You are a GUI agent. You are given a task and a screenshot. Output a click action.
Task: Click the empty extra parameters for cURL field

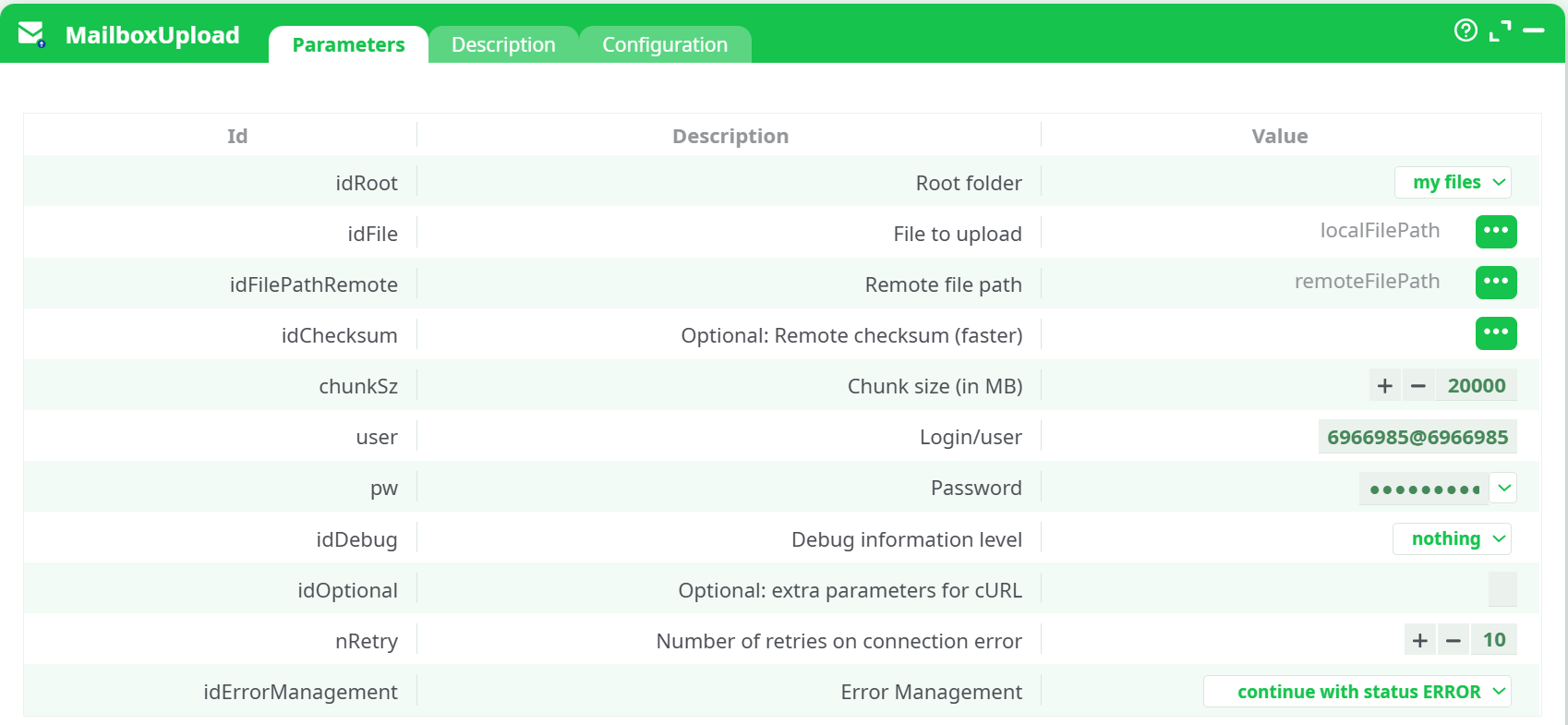[1504, 588]
